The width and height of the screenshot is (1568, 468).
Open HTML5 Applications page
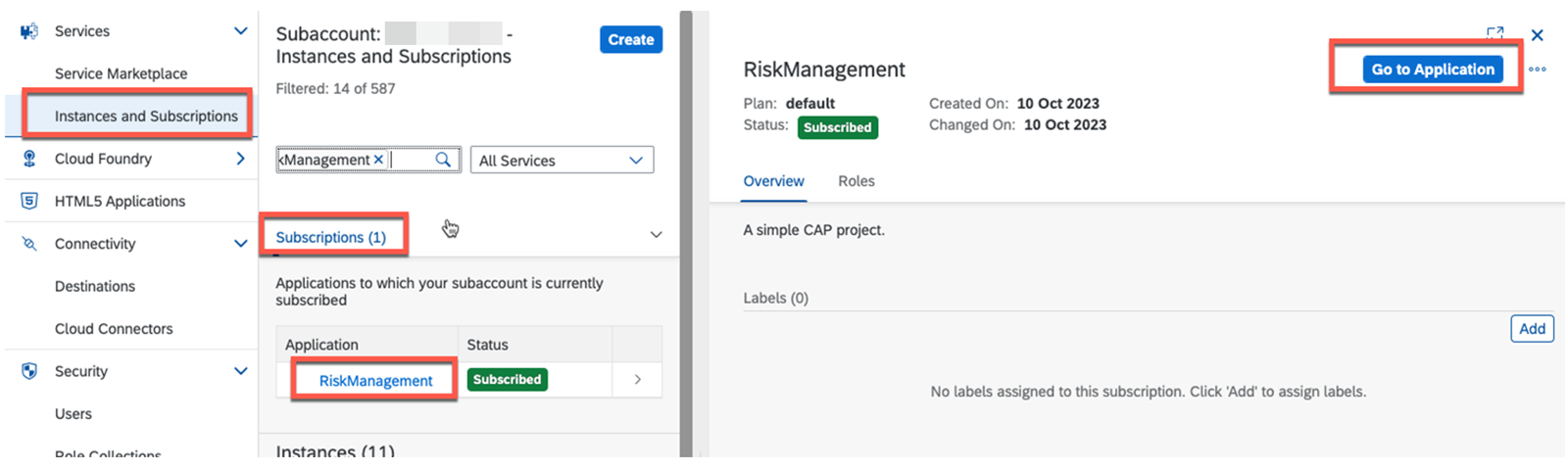point(120,201)
